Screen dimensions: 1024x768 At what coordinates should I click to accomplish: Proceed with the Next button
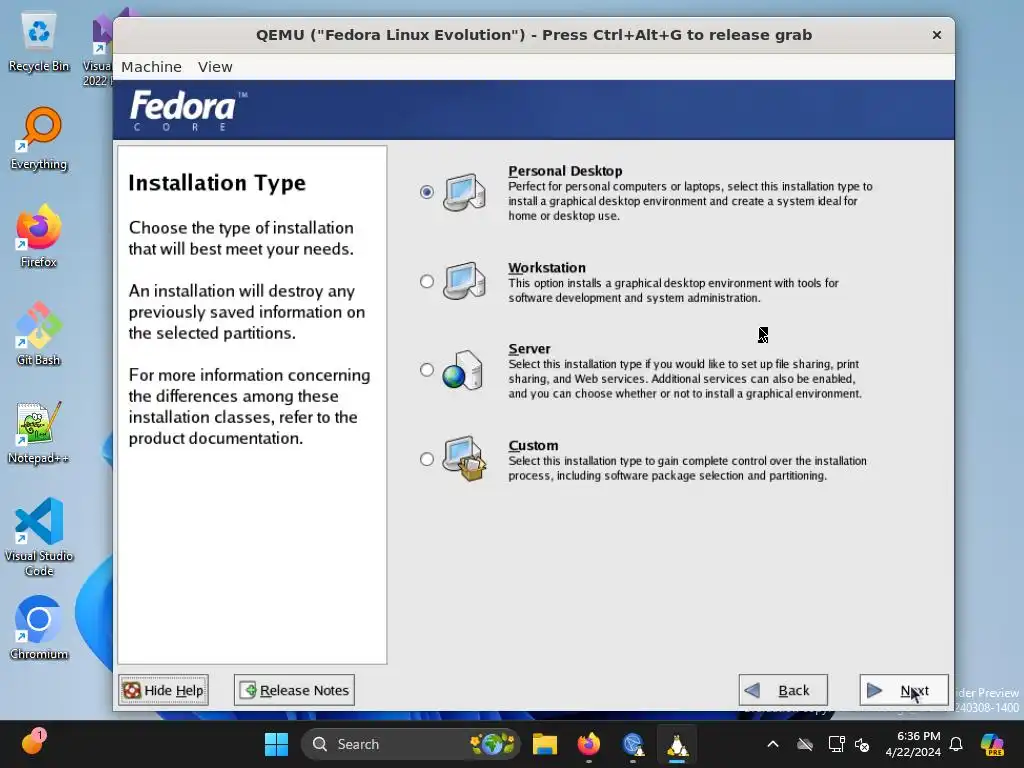tap(904, 690)
